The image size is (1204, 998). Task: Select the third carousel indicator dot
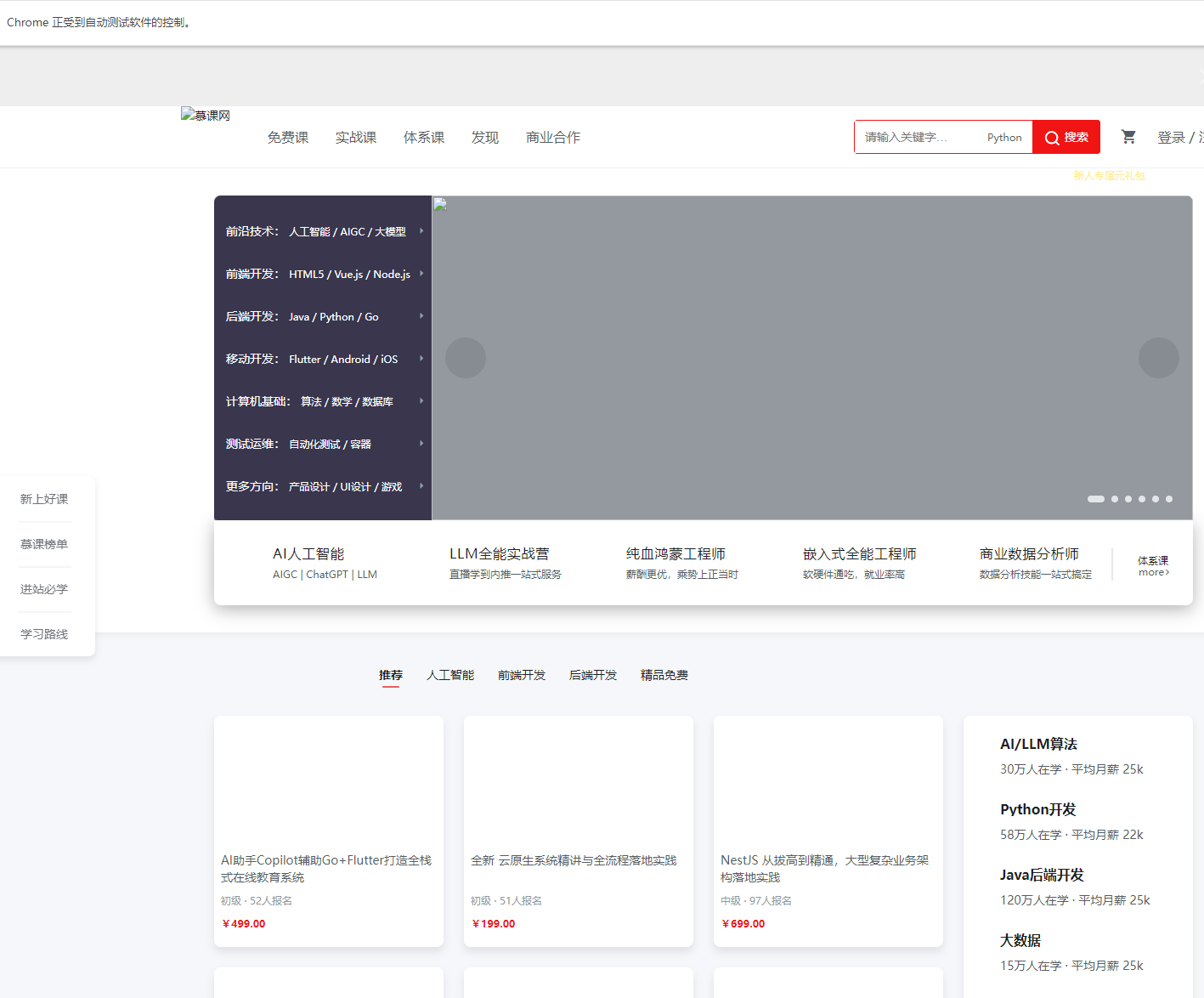(1128, 499)
